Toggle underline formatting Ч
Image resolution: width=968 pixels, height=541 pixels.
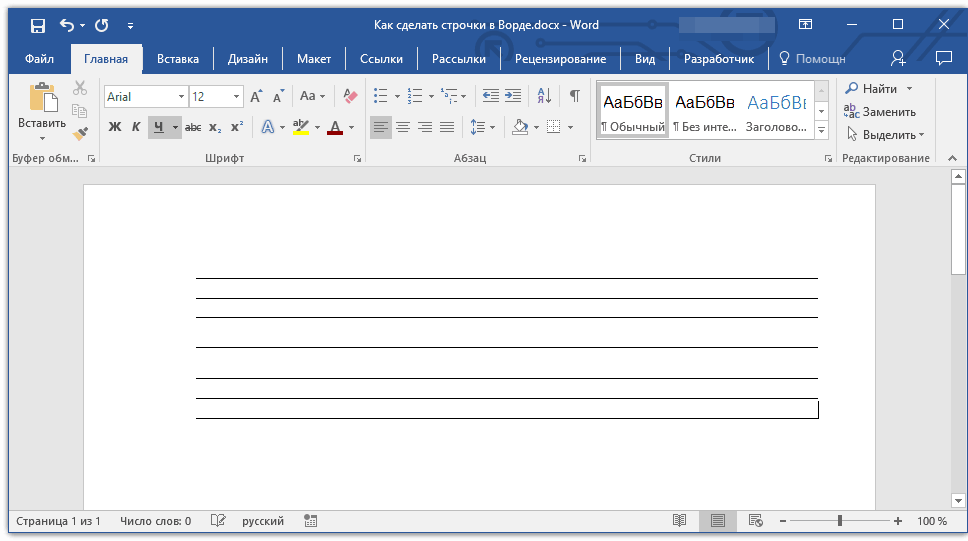coord(159,127)
